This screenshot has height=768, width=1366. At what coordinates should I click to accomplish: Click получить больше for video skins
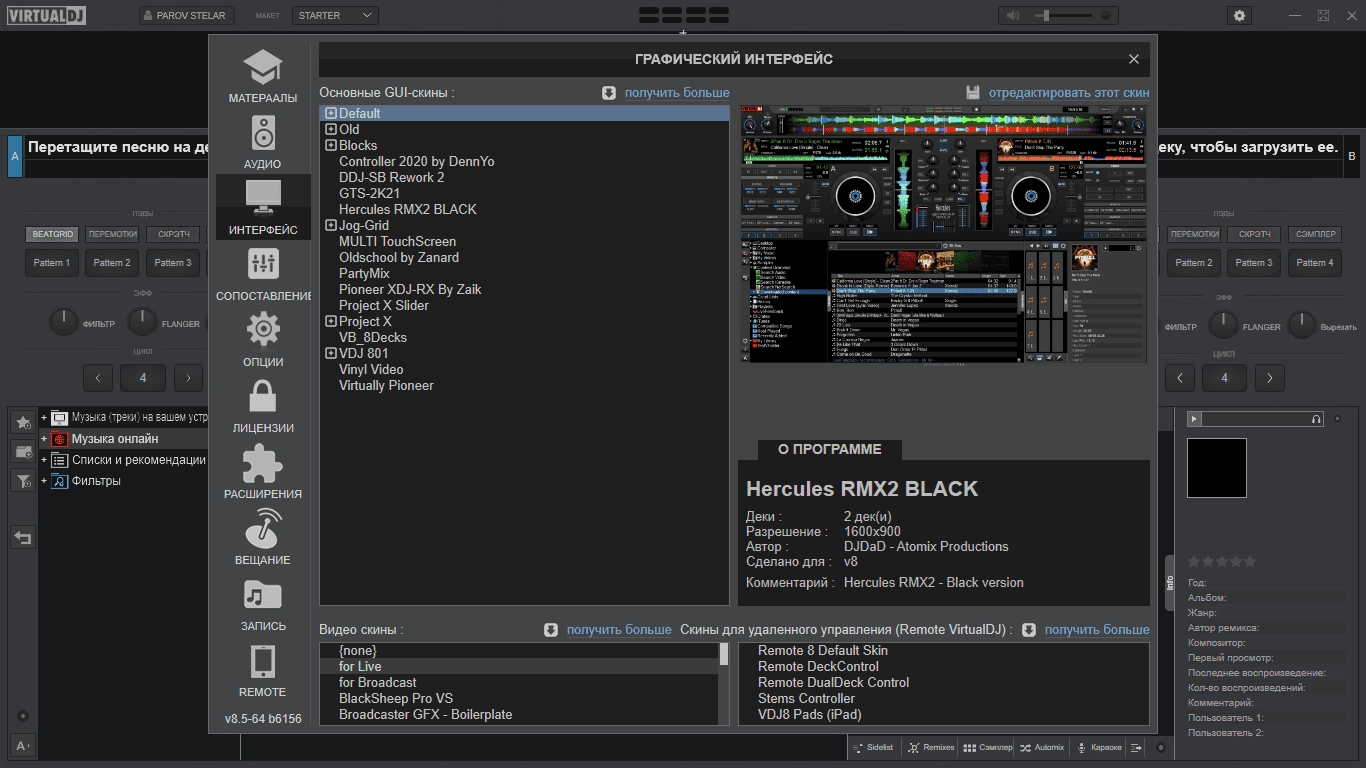(619, 630)
